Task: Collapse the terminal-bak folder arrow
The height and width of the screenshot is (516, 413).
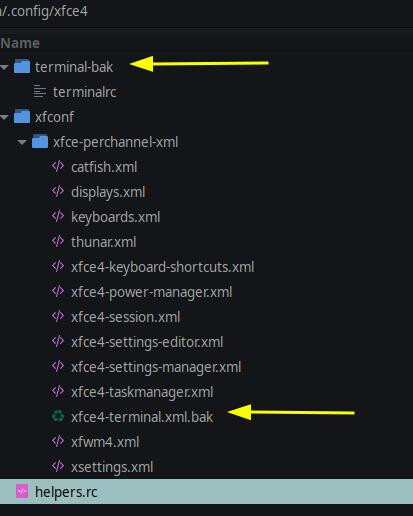Action: 4,67
